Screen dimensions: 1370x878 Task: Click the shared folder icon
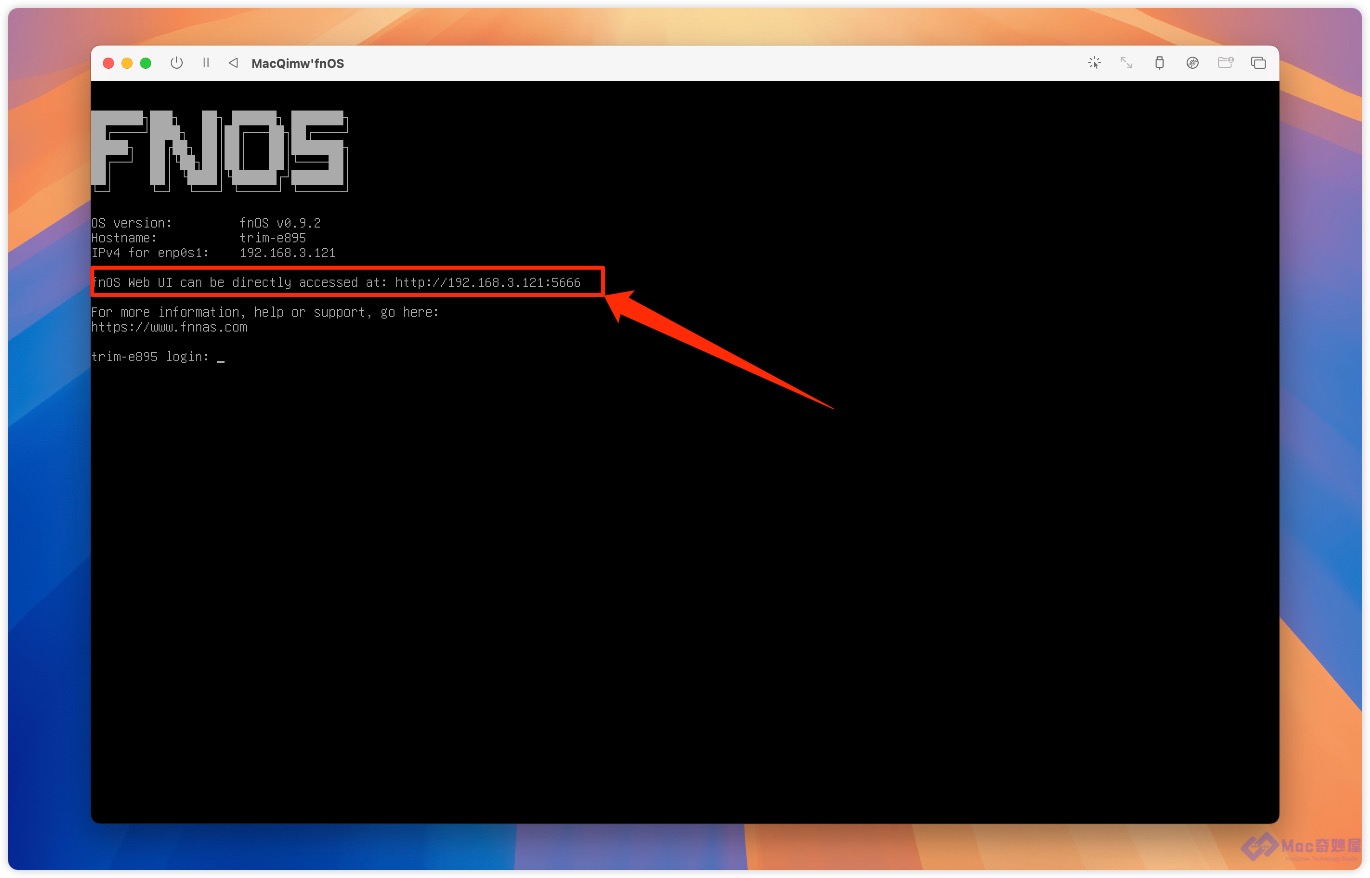[1225, 63]
